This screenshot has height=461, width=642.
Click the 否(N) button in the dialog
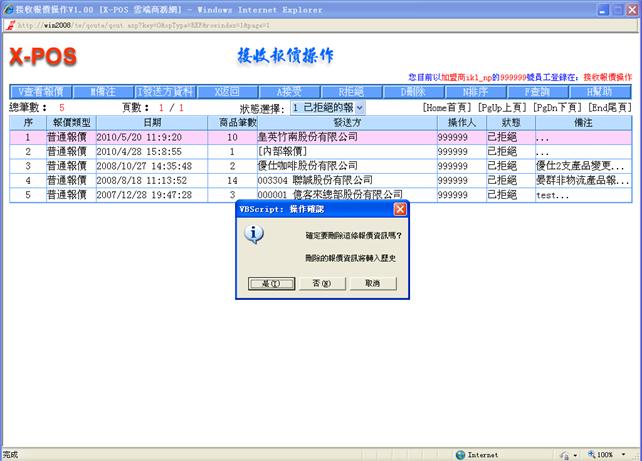[x=319, y=283]
